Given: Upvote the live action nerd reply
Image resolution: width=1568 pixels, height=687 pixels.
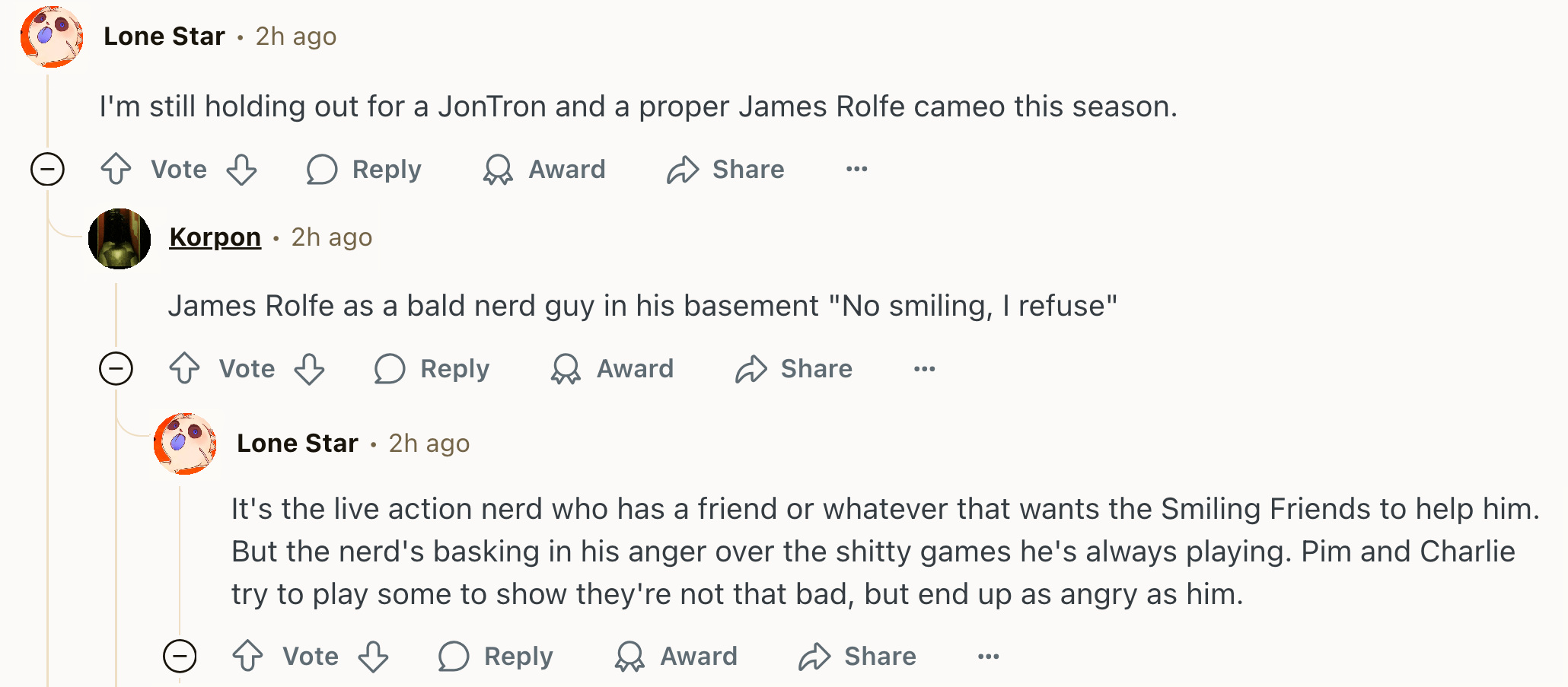Looking at the screenshot, I should point(247,656).
